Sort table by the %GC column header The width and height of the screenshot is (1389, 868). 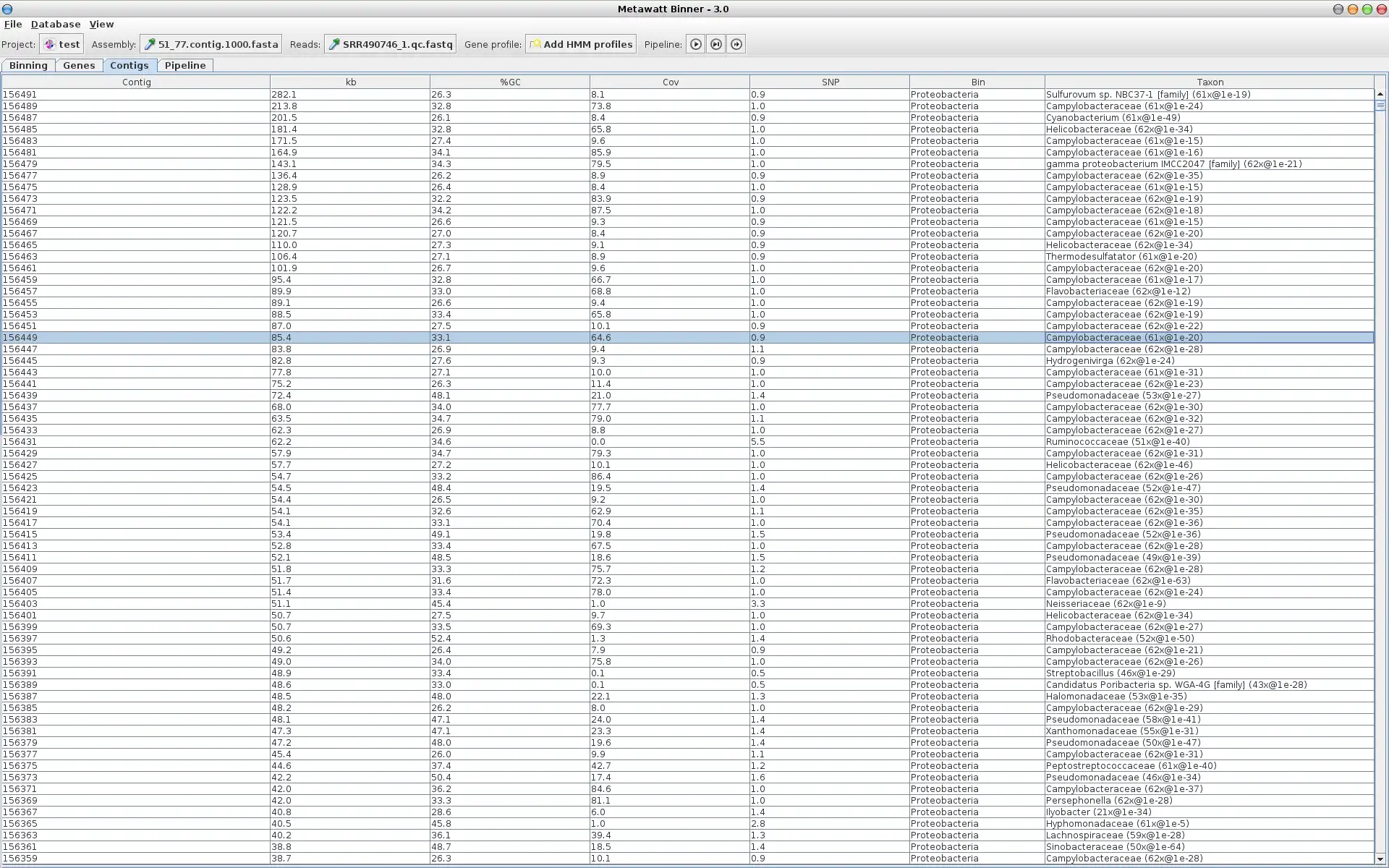coord(510,82)
